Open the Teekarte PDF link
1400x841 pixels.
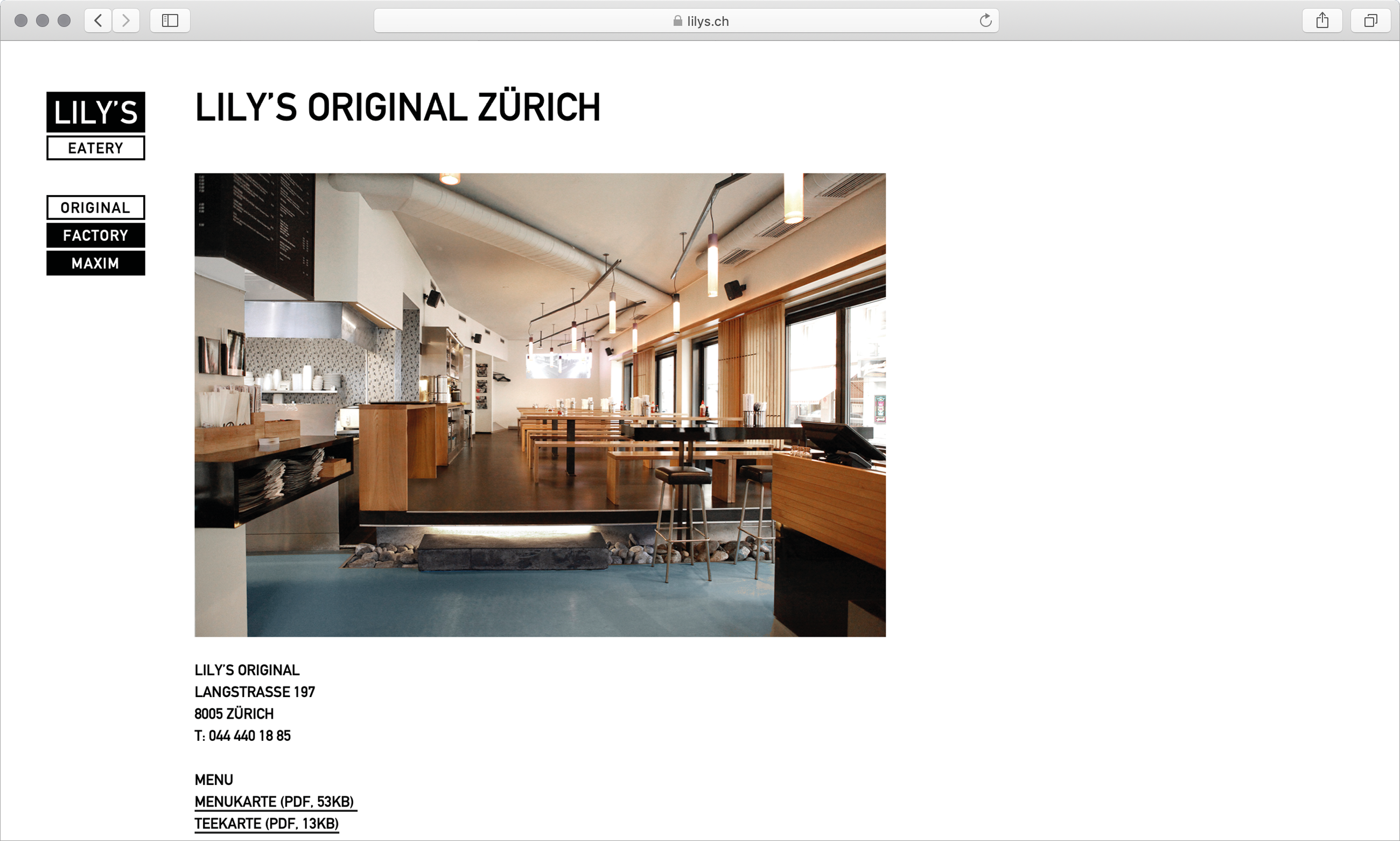267,823
